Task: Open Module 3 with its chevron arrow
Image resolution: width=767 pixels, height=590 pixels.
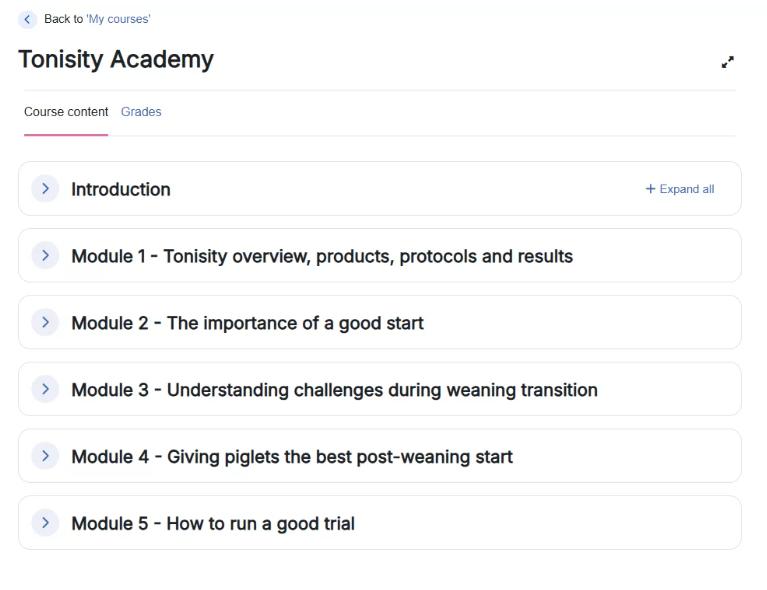Action: coord(45,389)
